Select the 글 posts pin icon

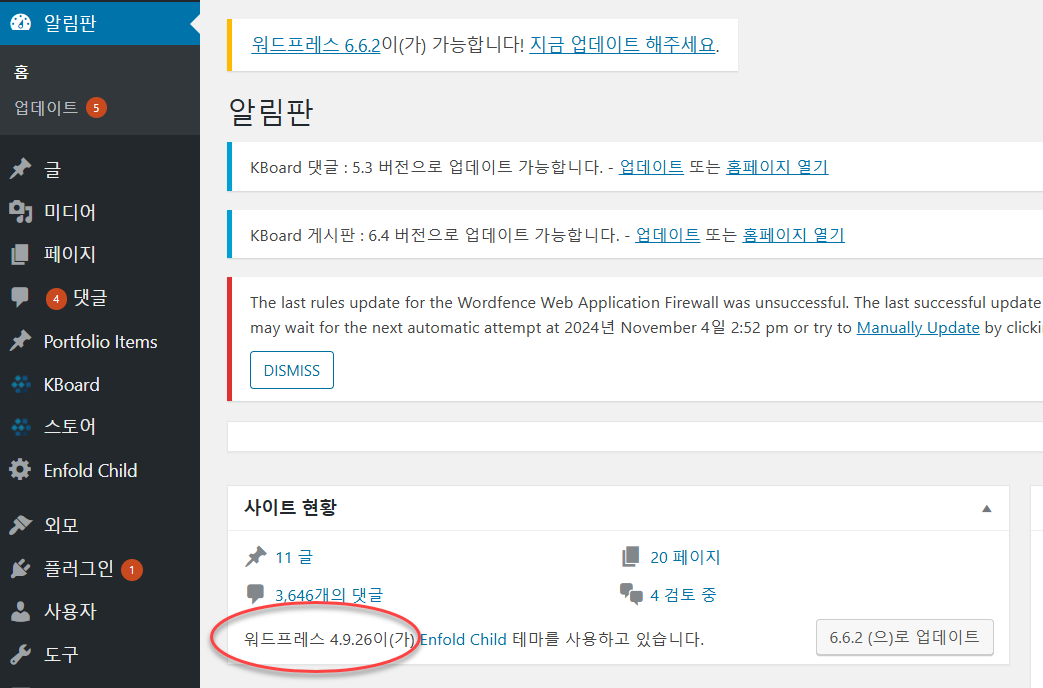tap(22, 169)
